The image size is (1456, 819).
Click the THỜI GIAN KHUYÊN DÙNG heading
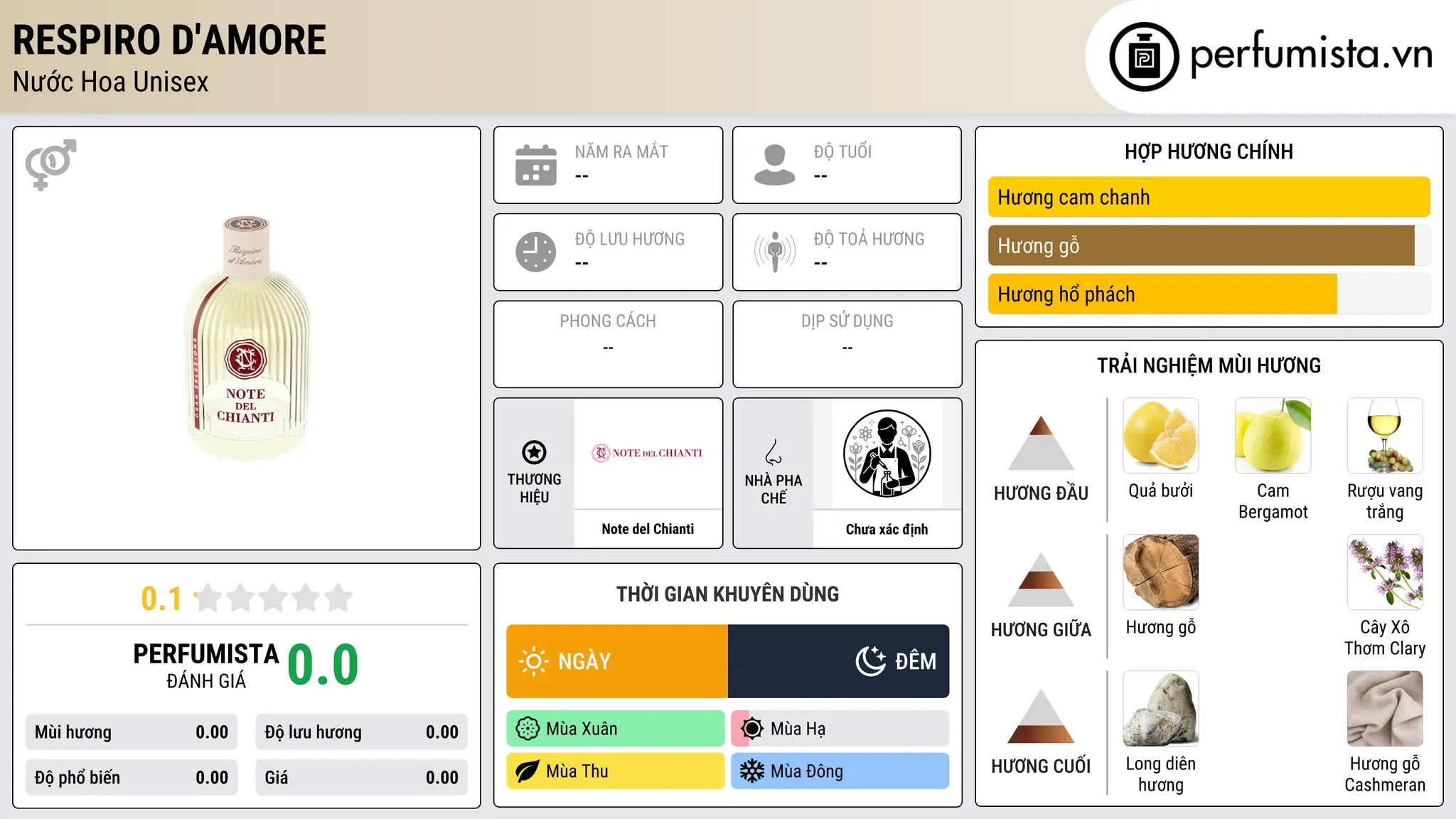728,594
